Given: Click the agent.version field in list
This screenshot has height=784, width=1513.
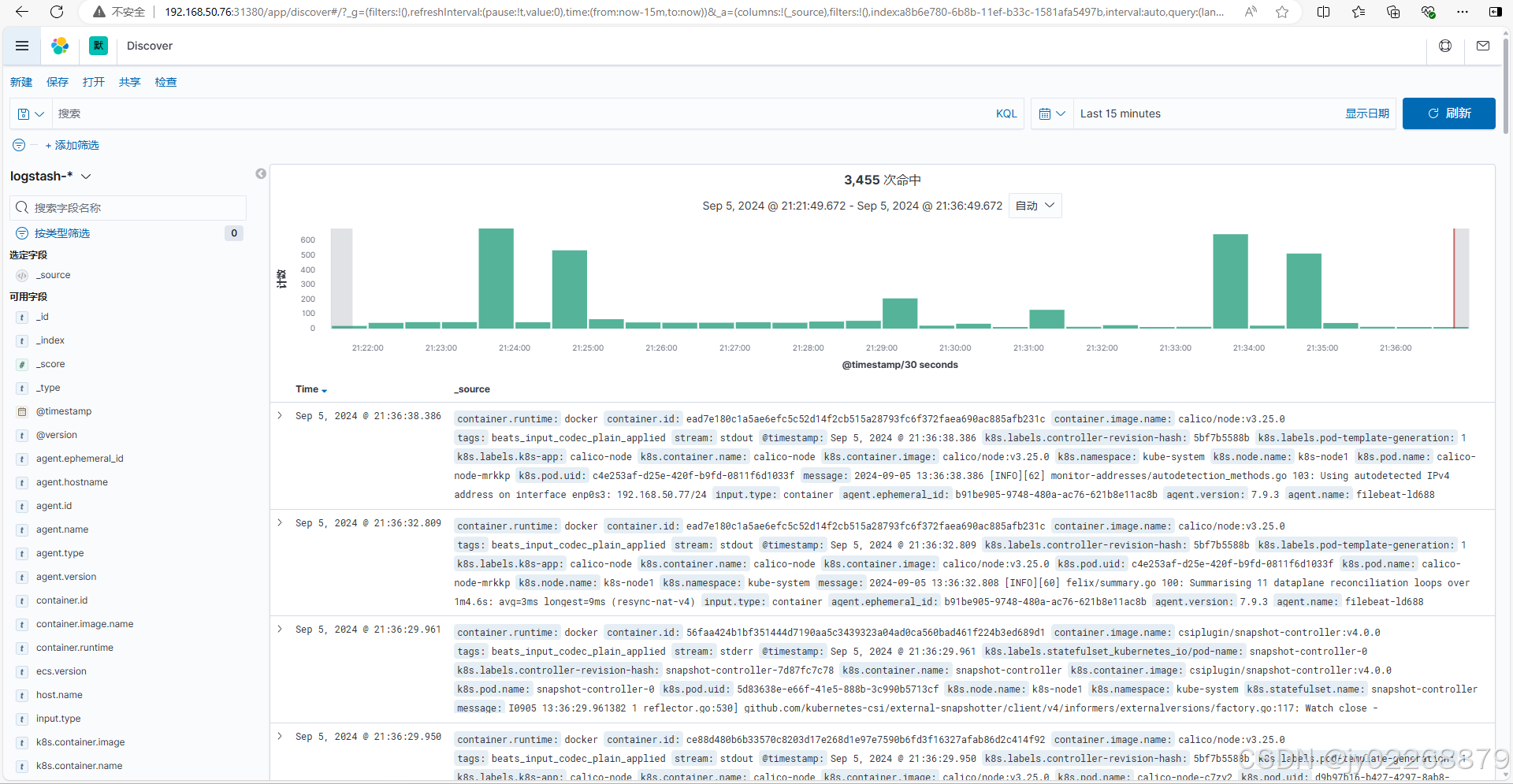Looking at the screenshot, I should pyautogui.click(x=66, y=577).
